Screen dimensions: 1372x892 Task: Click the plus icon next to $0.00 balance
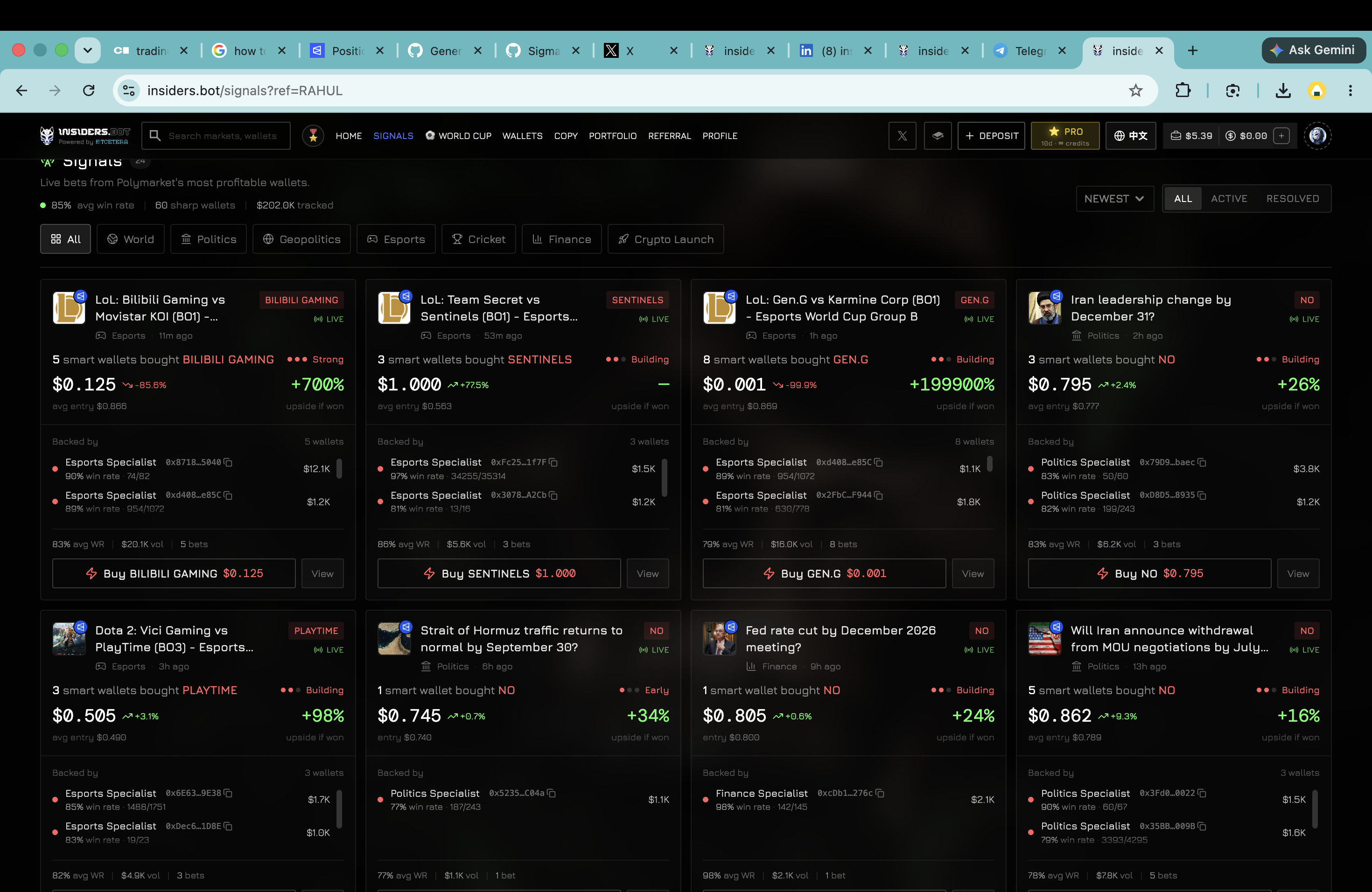1281,136
